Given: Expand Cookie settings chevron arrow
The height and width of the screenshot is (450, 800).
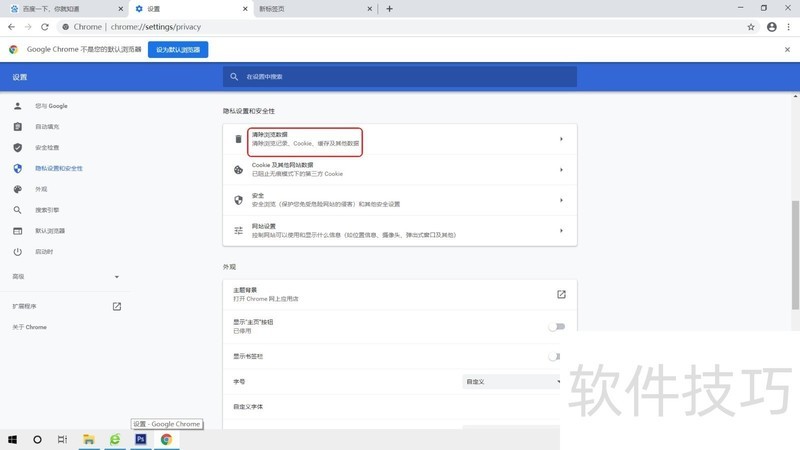Looking at the screenshot, I should click(x=561, y=169).
